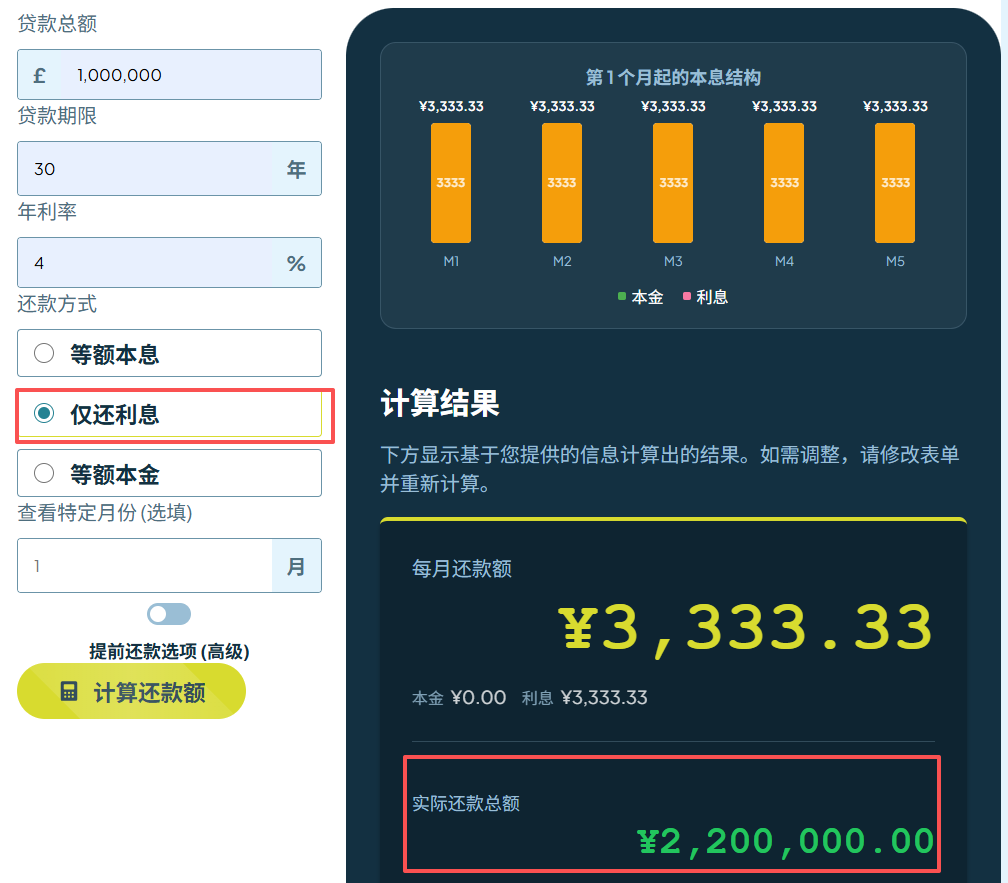
Task: Click the 计算还款额 button
Action: click(x=131, y=690)
